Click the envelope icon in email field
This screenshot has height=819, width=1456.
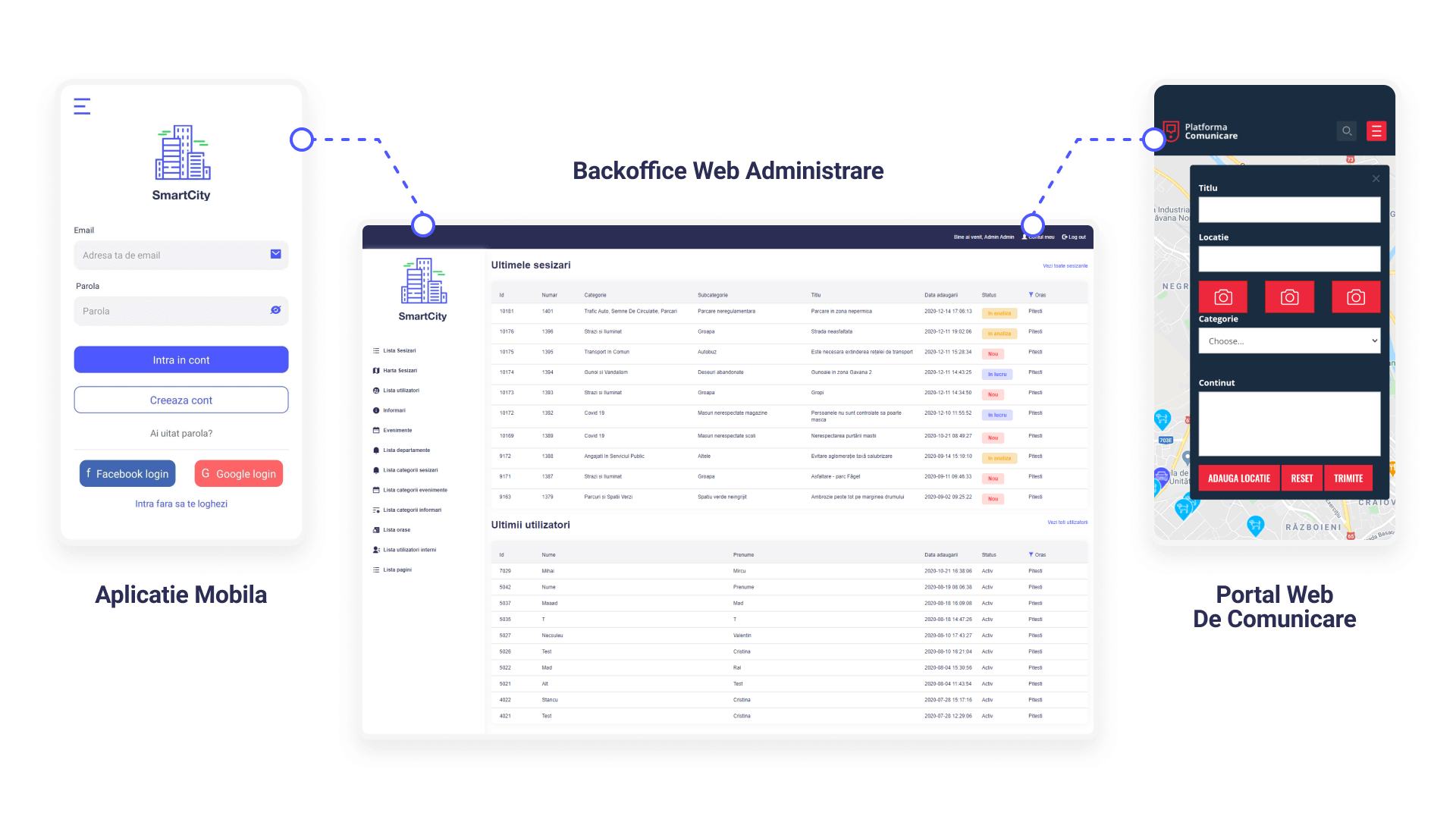click(276, 254)
